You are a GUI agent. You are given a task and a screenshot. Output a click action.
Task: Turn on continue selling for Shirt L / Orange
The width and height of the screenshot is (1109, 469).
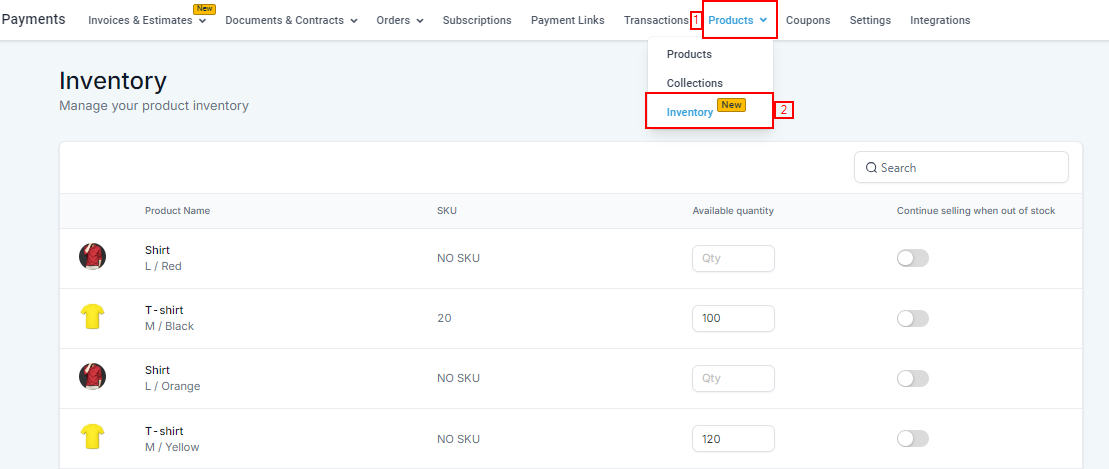pyautogui.click(x=912, y=378)
